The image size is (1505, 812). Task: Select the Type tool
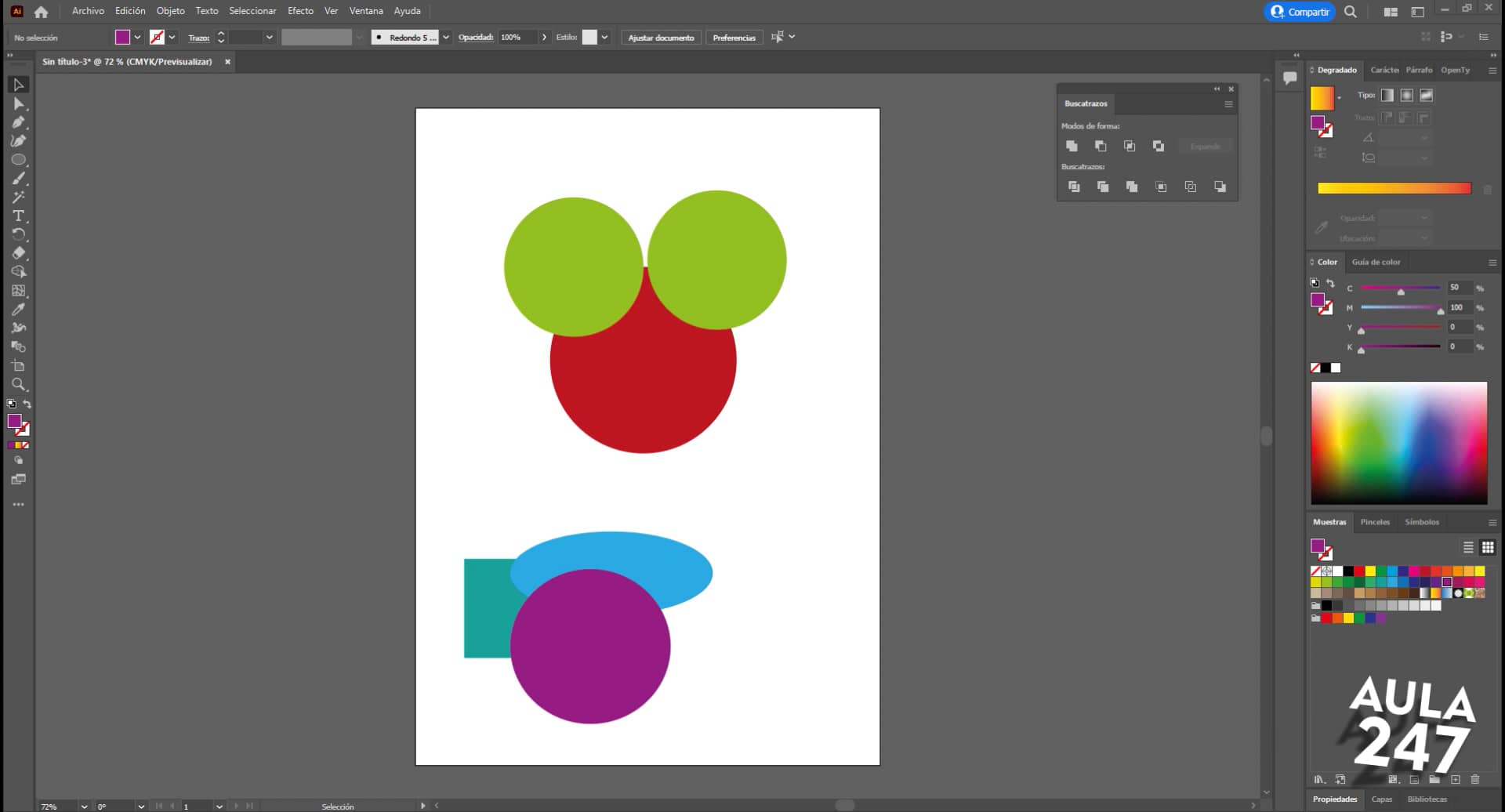coord(19,216)
